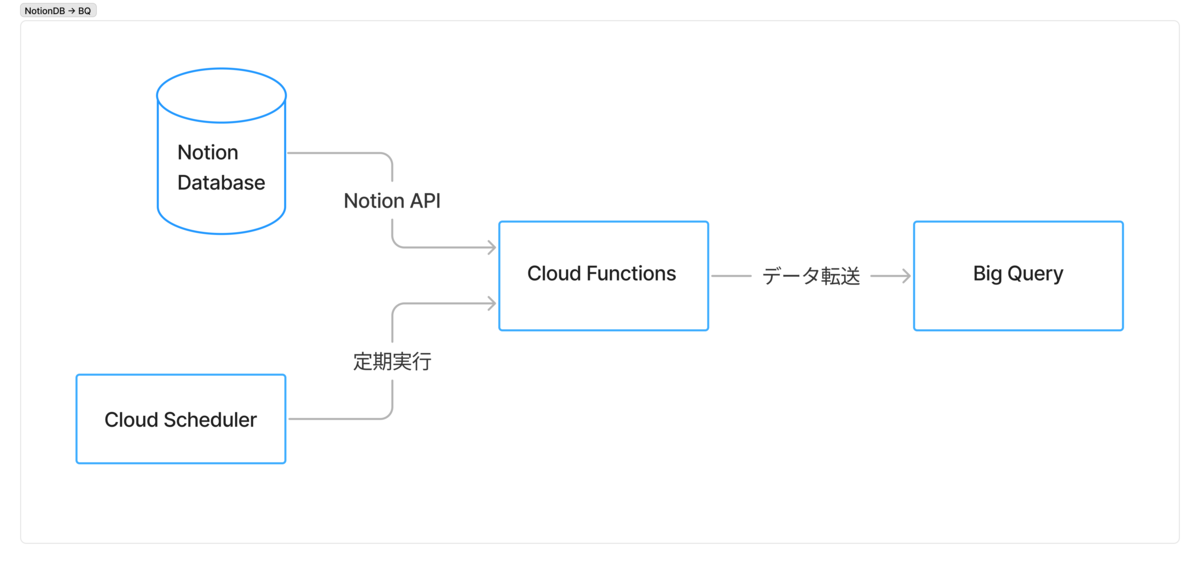Select the Notion API connector label
Viewport: 1200px width, 564px height.
point(392,201)
